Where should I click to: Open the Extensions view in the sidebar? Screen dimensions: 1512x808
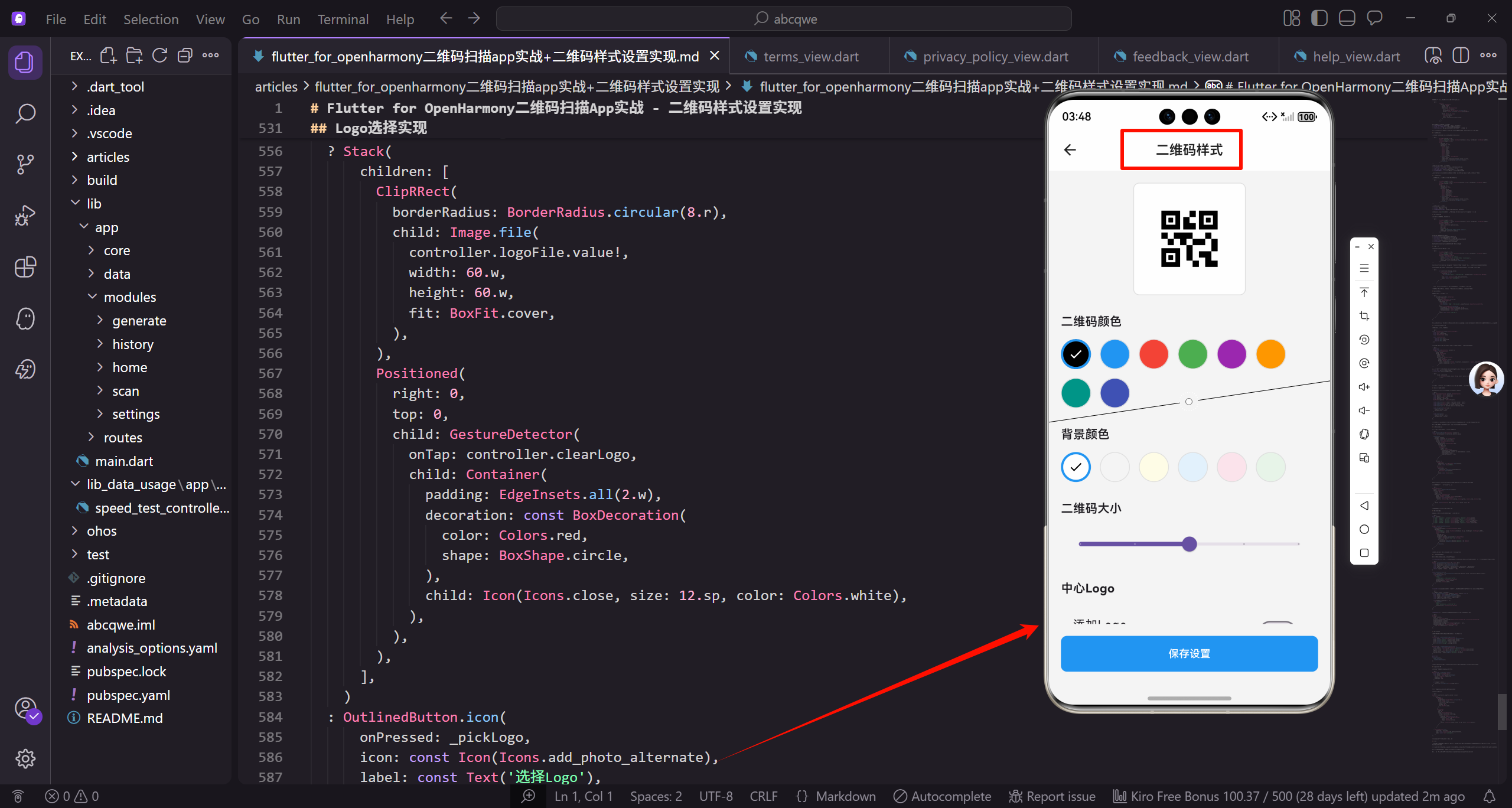[x=25, y=267]
